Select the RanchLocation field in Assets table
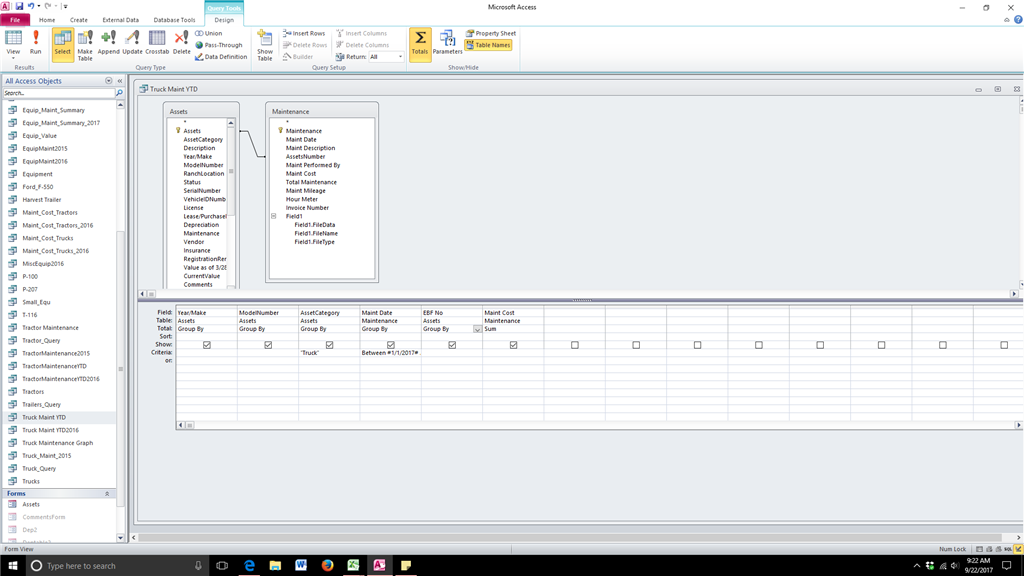Viewport: 1024px width, 576px height. [204, 174]
